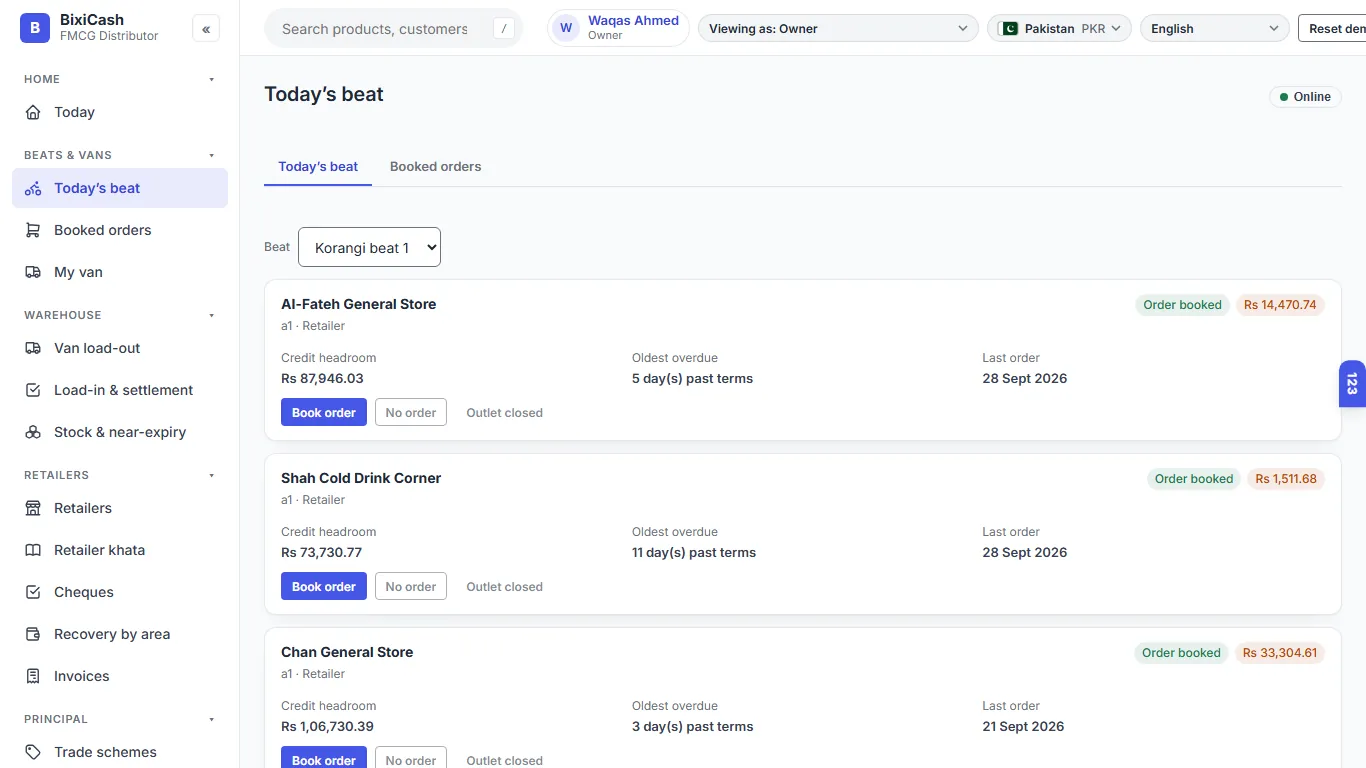Collapse the sidebar with the chevron button
Screen dimensions: 1366x768
pyautogui.click(x=206, y=29)
